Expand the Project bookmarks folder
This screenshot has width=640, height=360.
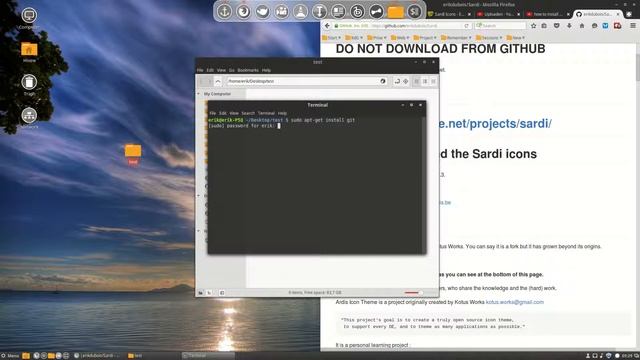pyautogui.click(x=424, y=38)
